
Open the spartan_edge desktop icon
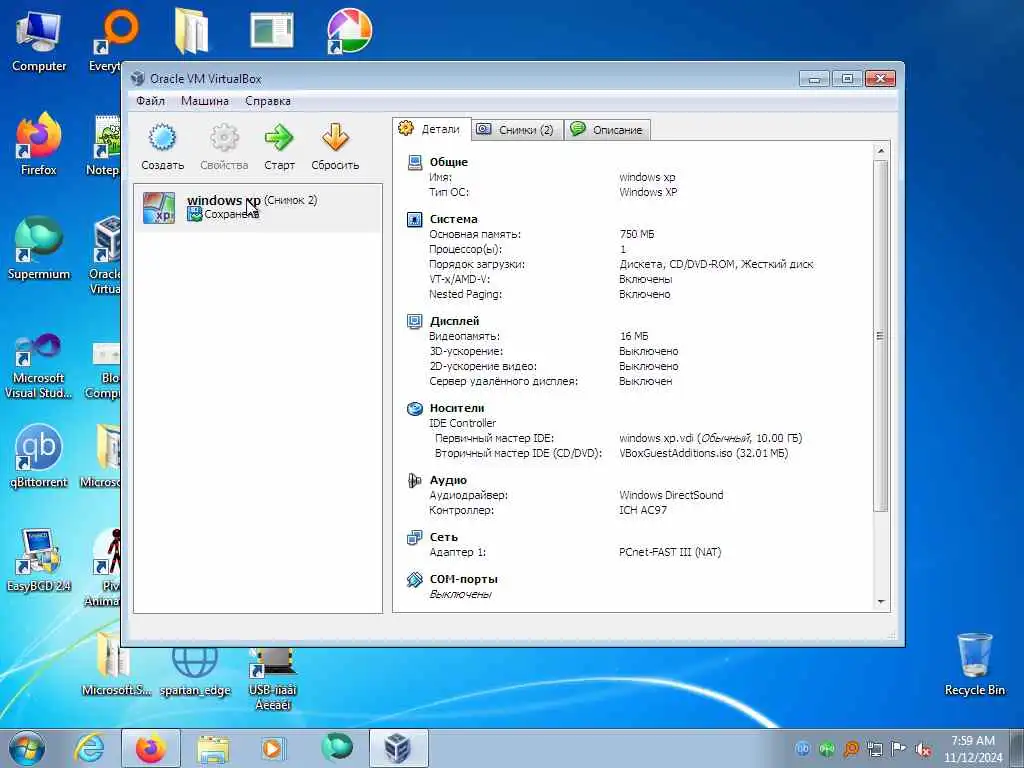(x=195, y=671)
